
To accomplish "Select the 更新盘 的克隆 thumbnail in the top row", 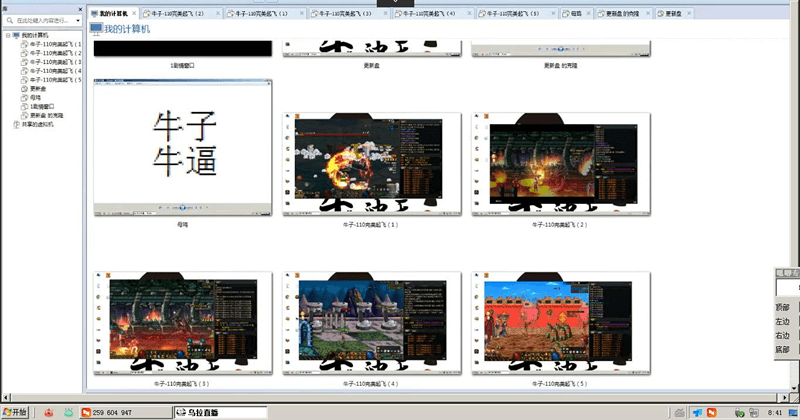I will [561, 48].
